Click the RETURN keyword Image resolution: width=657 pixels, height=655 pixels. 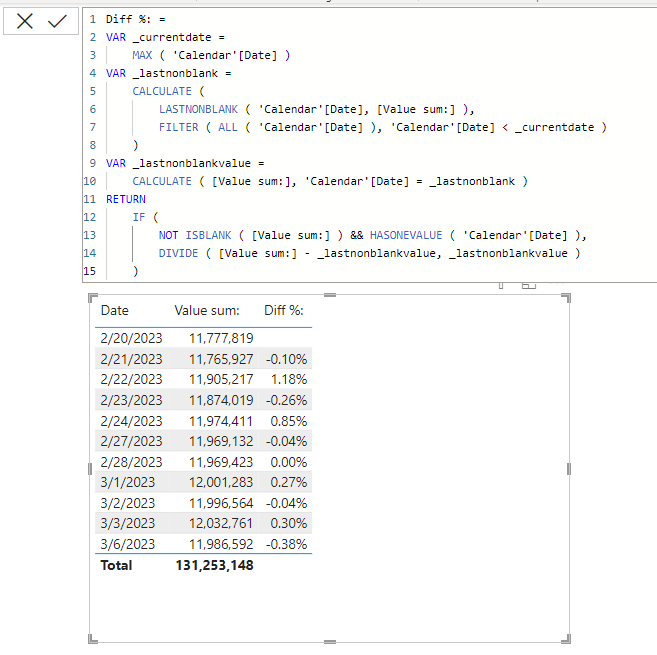coord(126,199)
